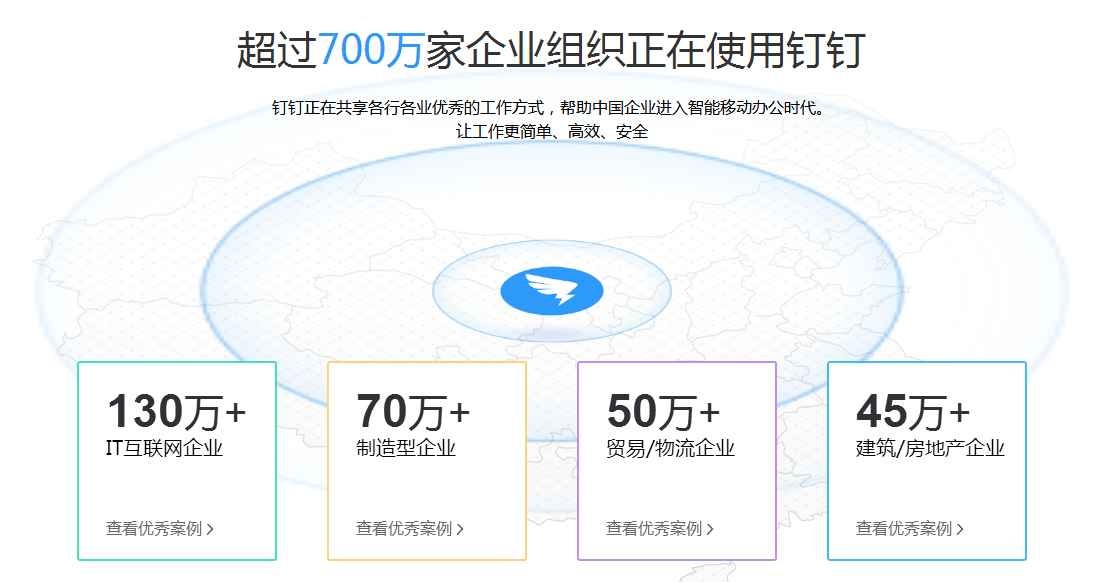View 查看优秀案例 for 制造型企业
Screen dimensions: 1118x582
click(x=410, y=529)
